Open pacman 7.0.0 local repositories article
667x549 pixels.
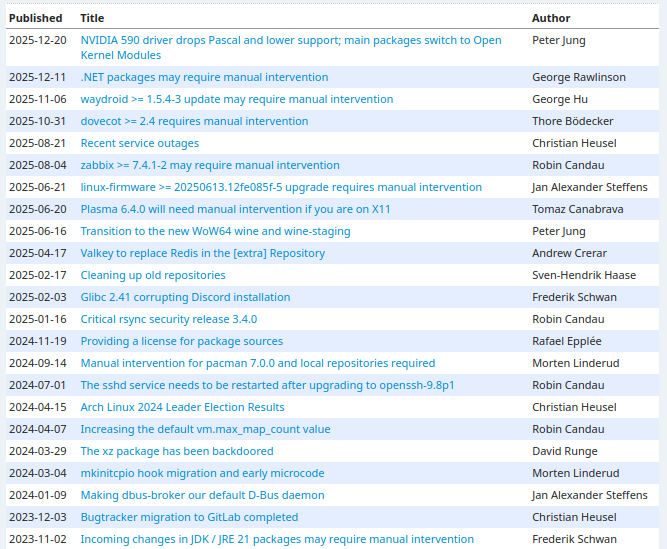tap(258, 364)
